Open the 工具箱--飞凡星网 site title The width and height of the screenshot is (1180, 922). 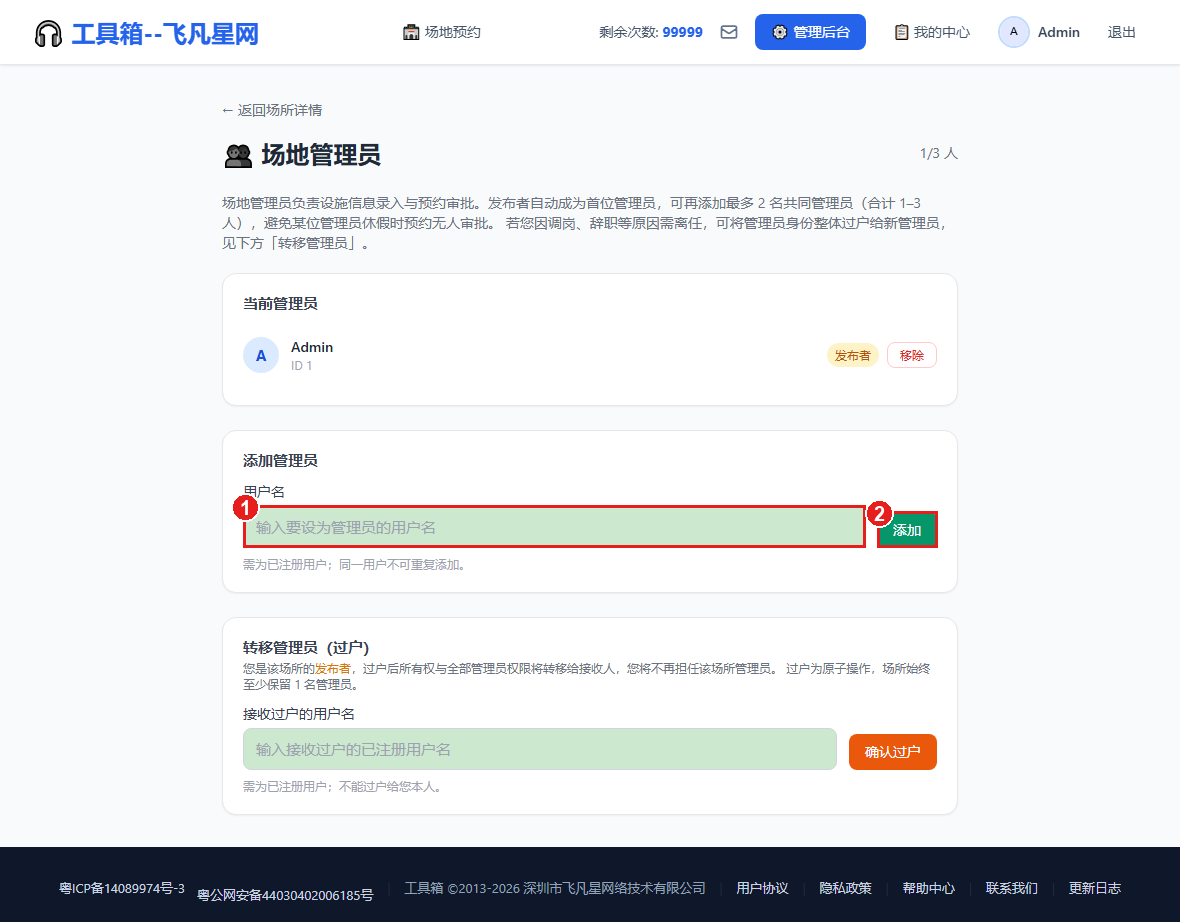165,34
